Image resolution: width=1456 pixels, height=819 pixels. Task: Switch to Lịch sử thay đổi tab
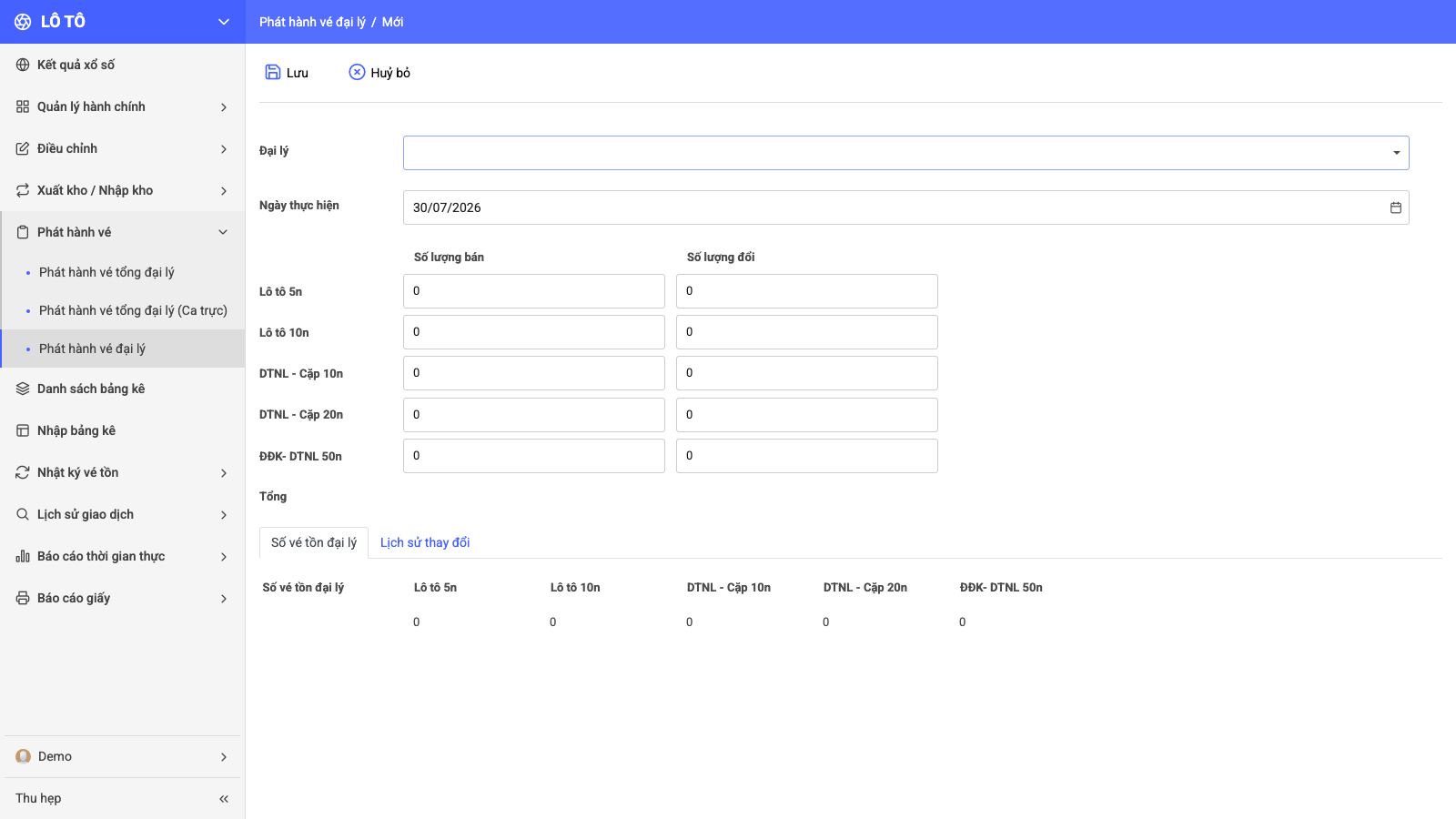[x=425, y=542]
